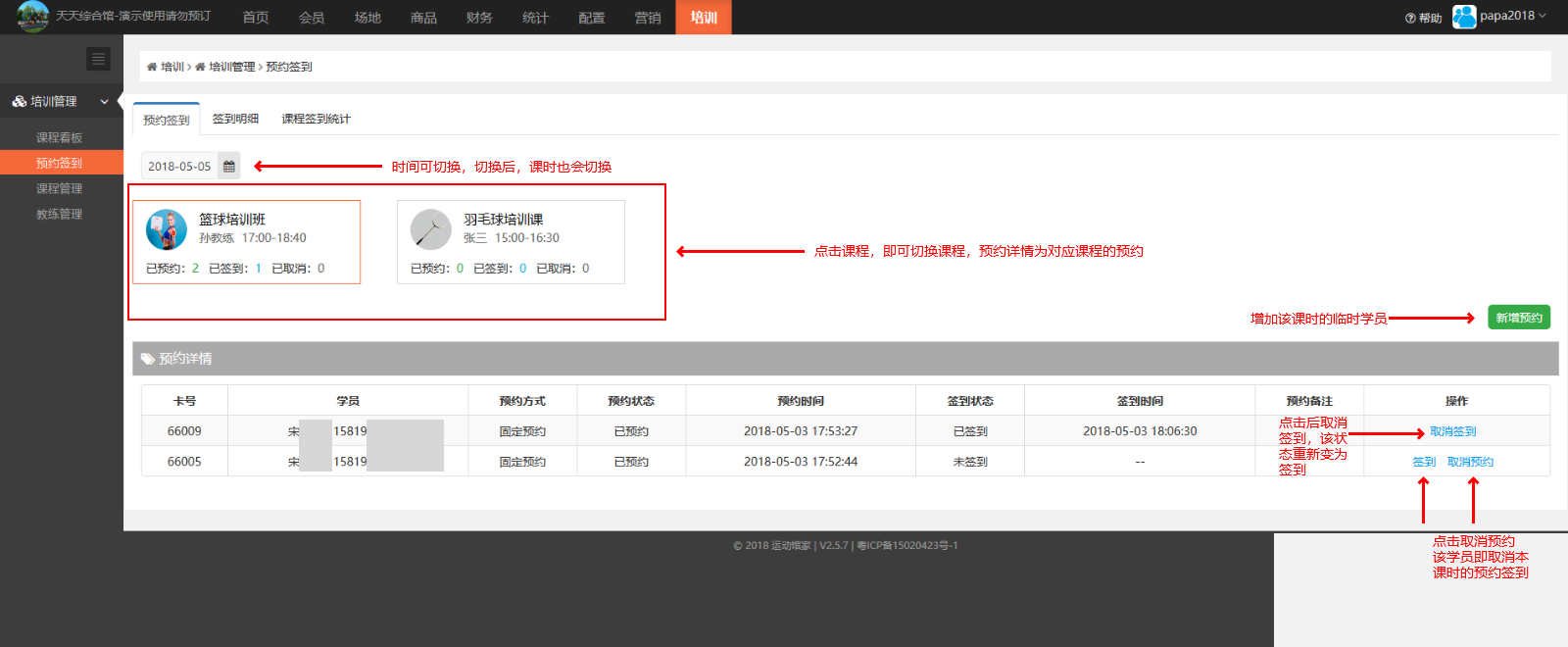Screen dimensions: 1568x647
Task: Select the basketball class avatar thumbnail
Action: 167,229
